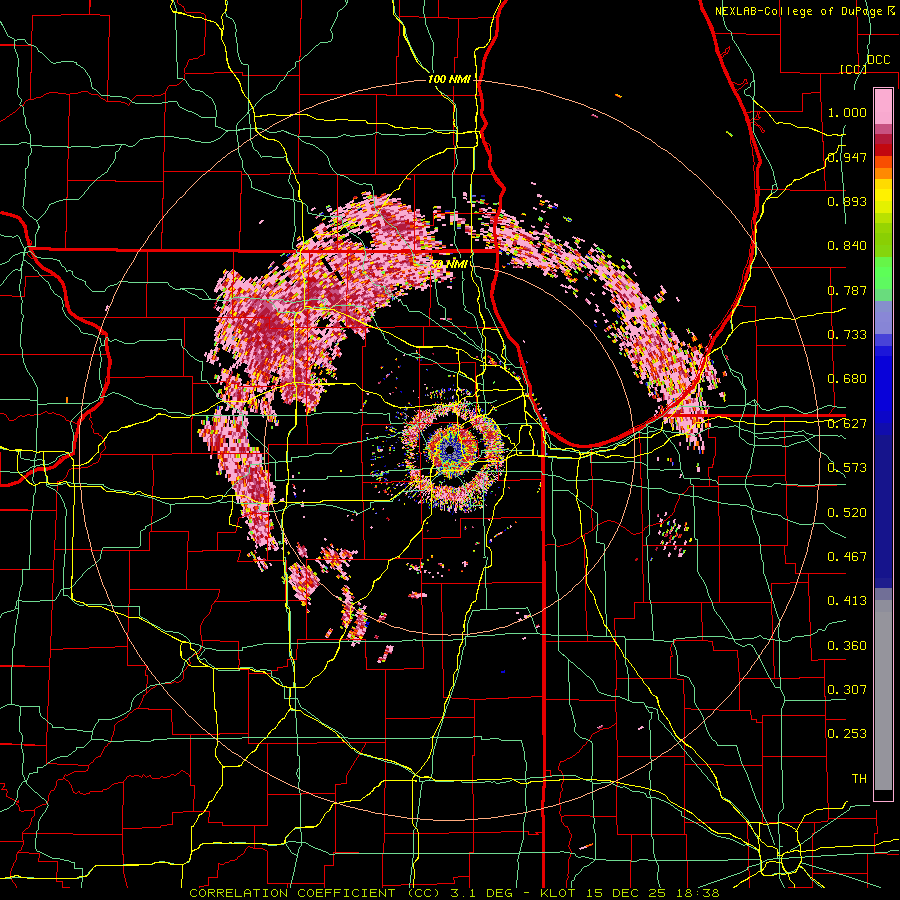Click the 0.947 scale value
Screen dimensions: 900x900
[847, 157]
